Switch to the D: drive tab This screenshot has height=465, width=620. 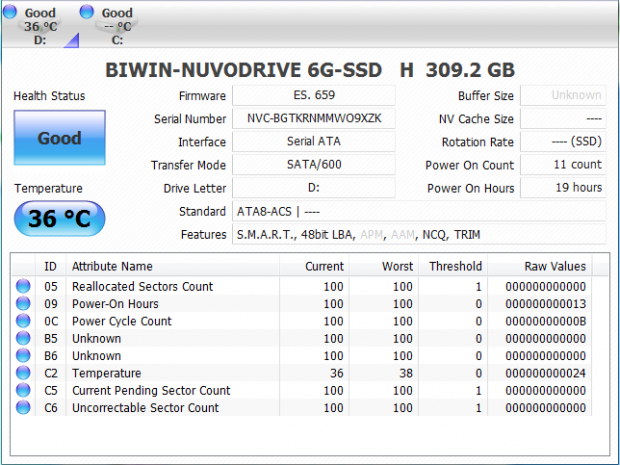[x=40, y=26]
